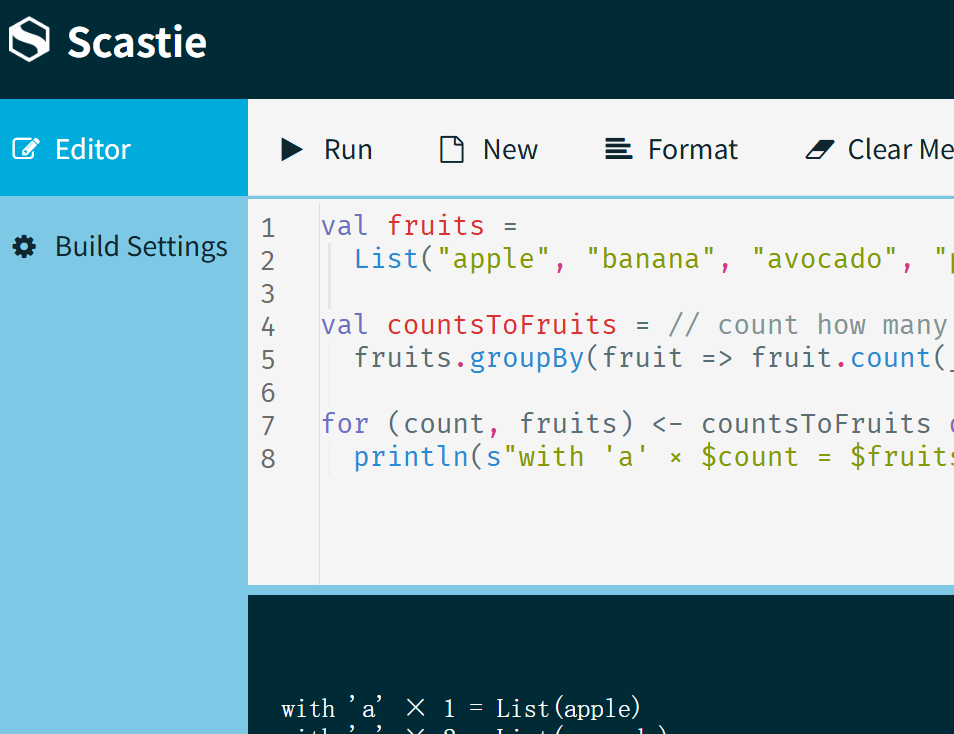The width and height of the screenshot is (954, 734).
Task: Click the Build Settings gear icon
Action: point(25,246)
